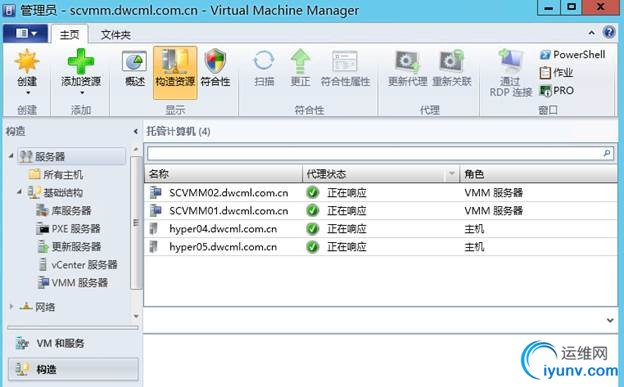Image resolution: width=624 pixels, height=387 pixels.
Task: Select the hyper05.dwcml.com.cn row
Action: pyautogui.click(x=380, y=247)
